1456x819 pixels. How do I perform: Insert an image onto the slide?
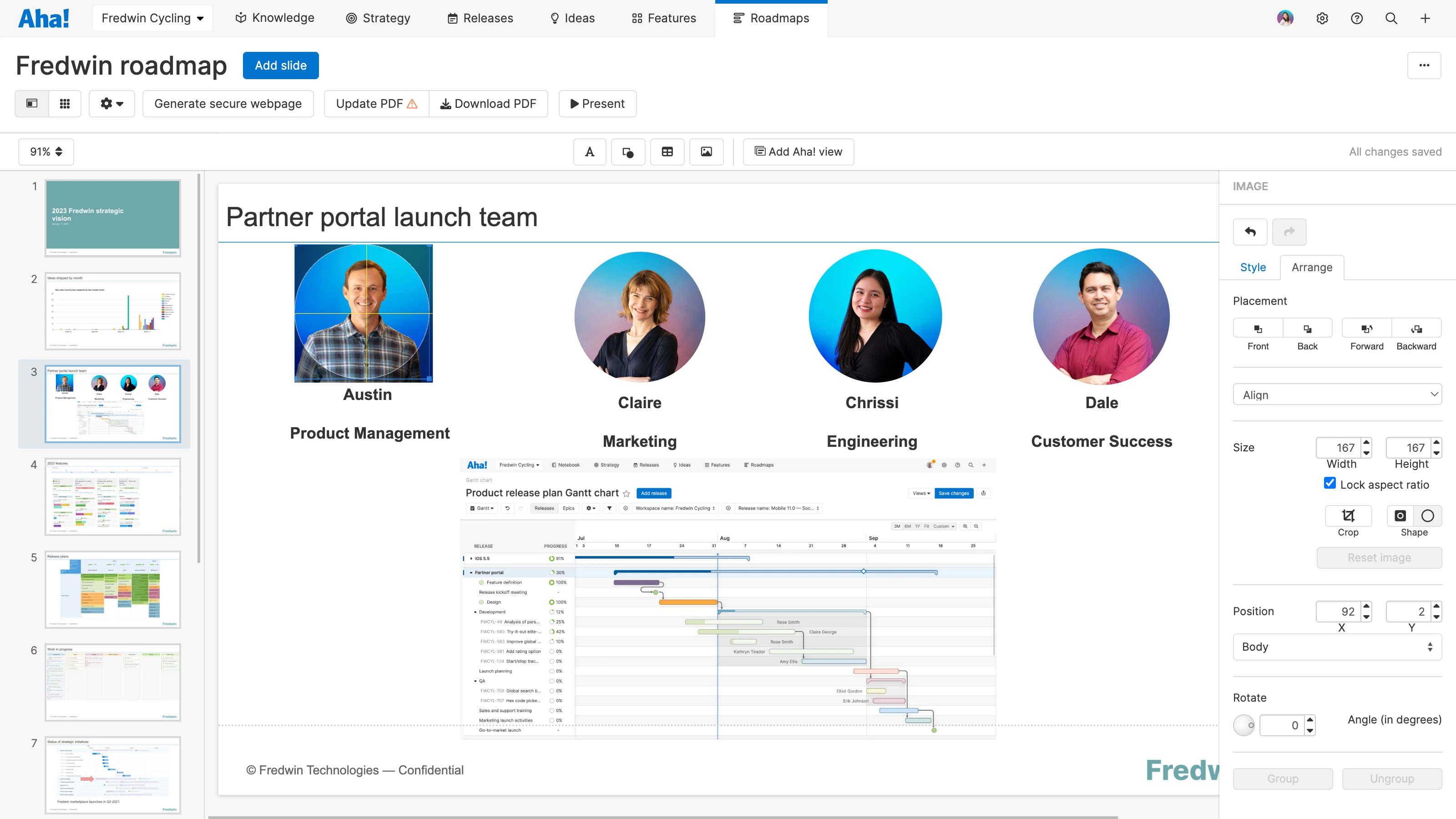tap(707, 152)
